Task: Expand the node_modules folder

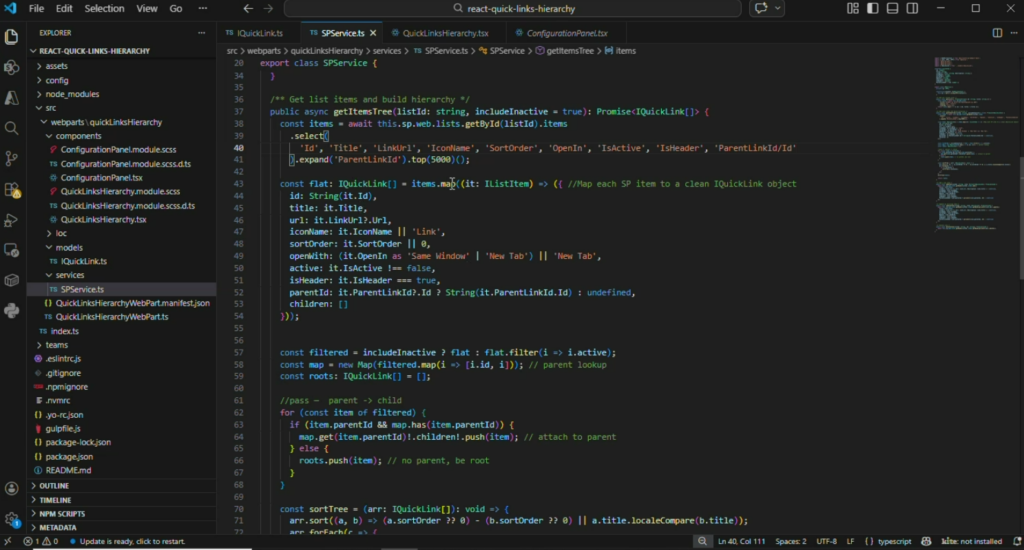Action: click(72, 94)
